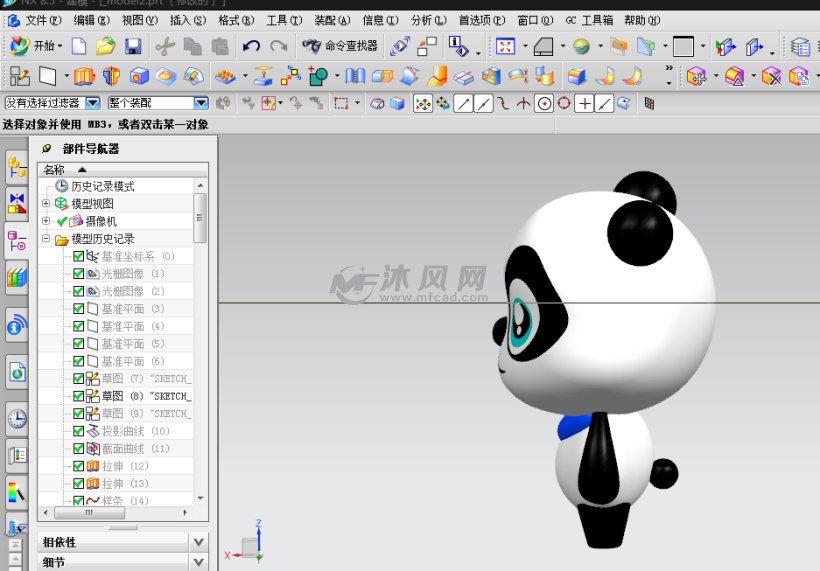Open the 文件(F) menu

[43, 20]
